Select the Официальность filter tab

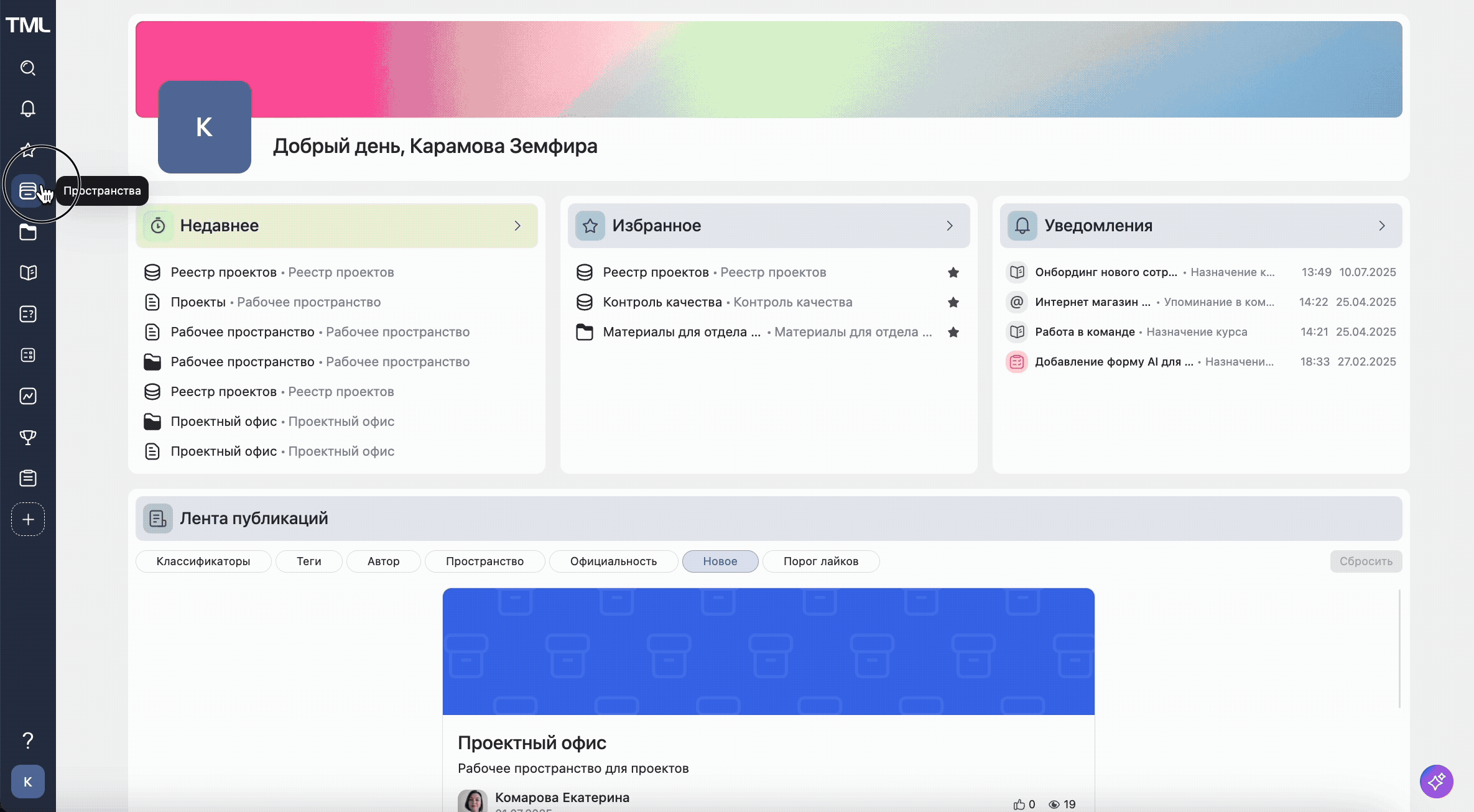[x=613, y=561]
